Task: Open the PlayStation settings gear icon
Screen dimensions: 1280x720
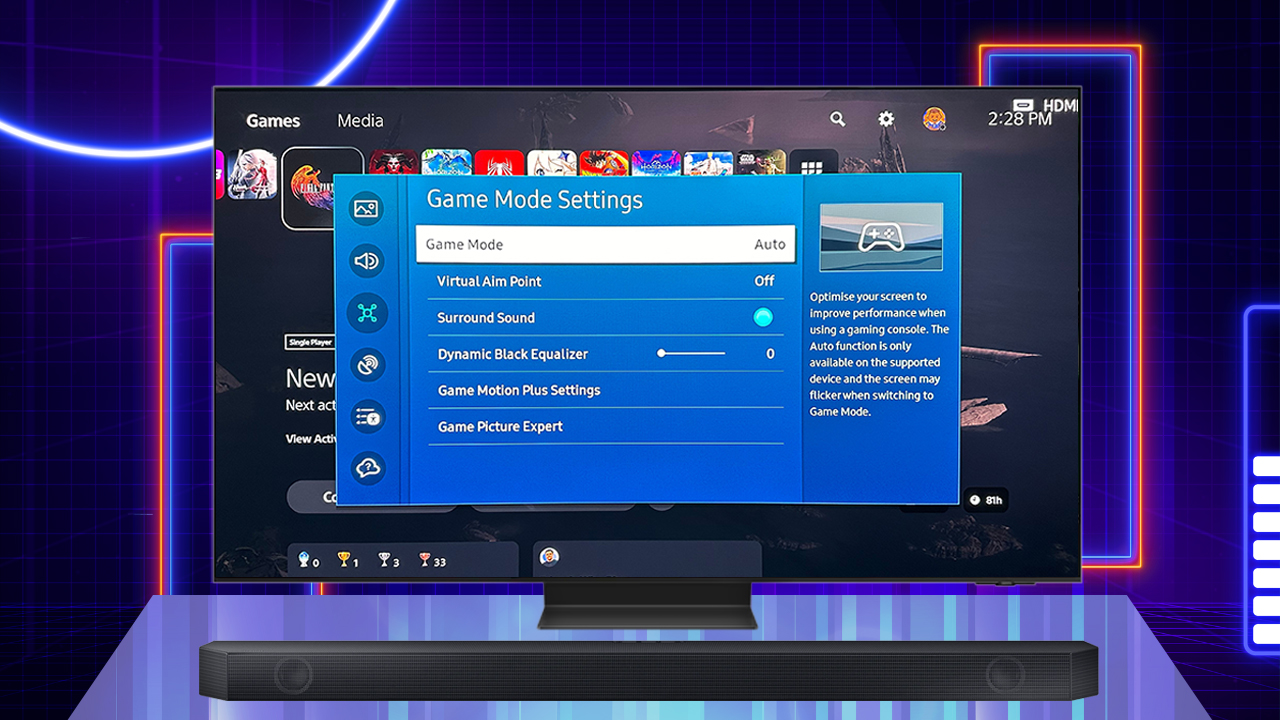Action: [x=886, y=119]
